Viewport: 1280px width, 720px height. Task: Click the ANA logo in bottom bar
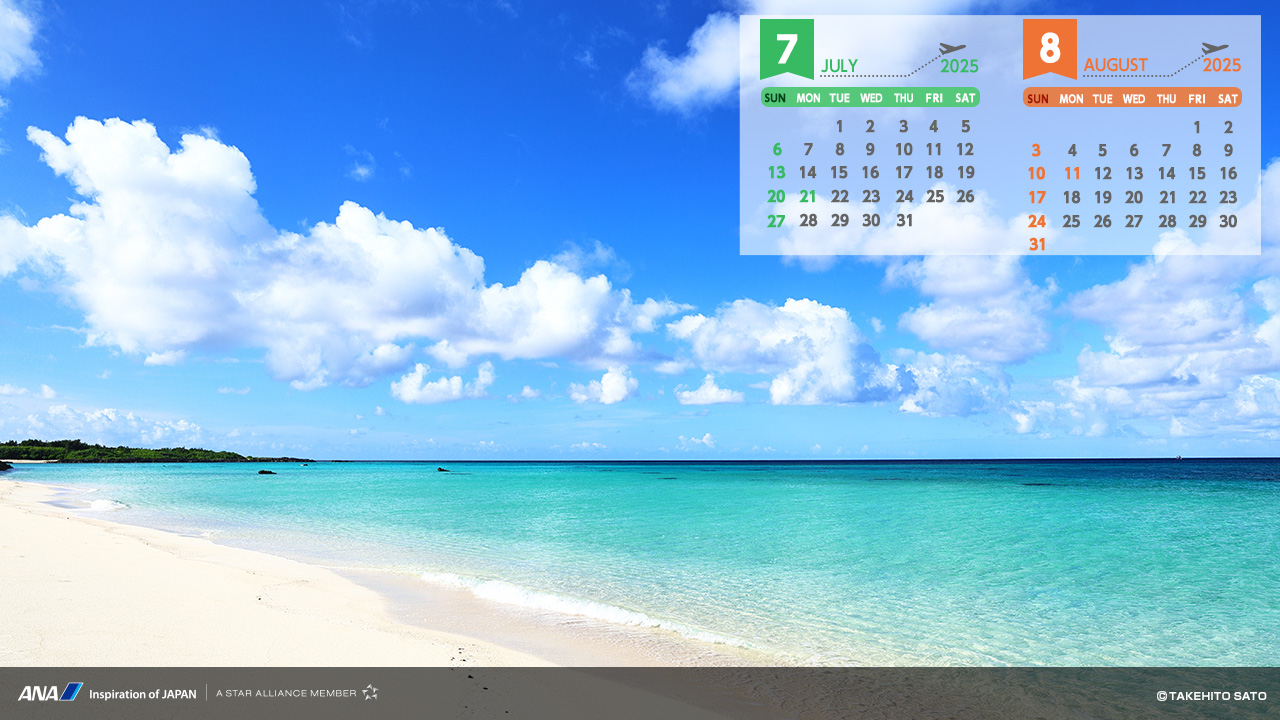click(x=50, y=692)
